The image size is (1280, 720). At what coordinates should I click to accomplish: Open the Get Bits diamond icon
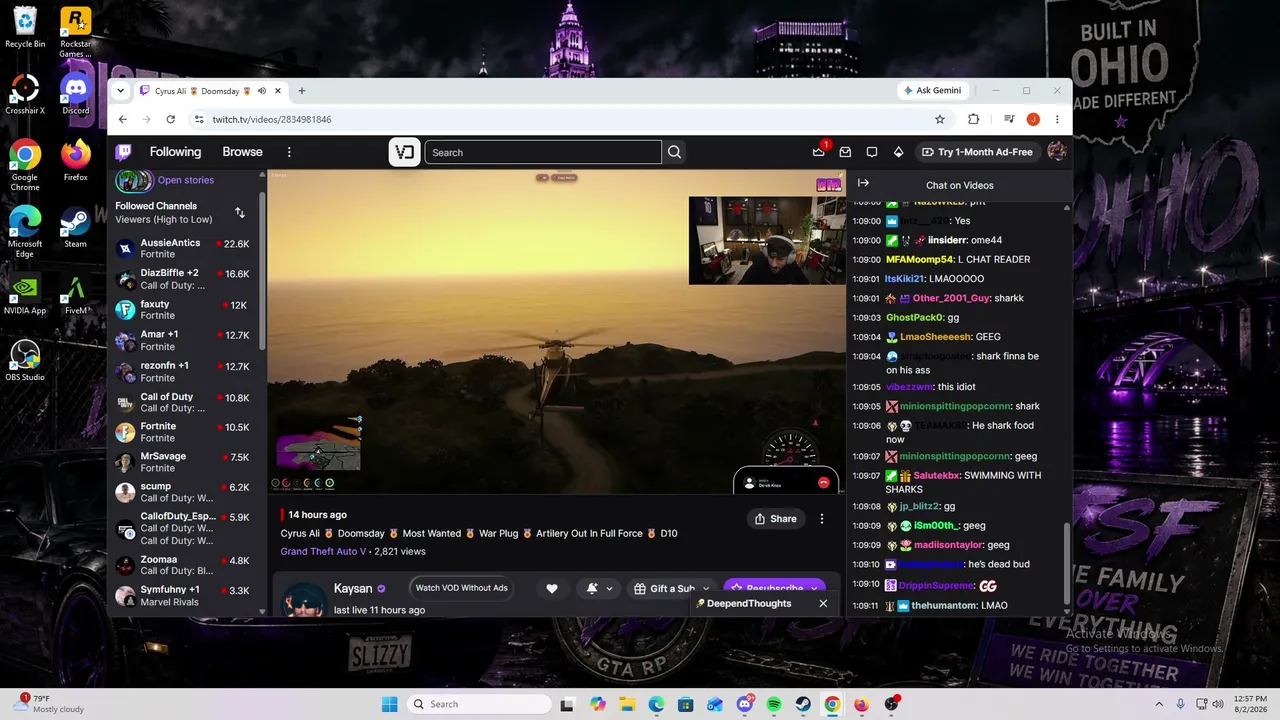coord(898,152)
